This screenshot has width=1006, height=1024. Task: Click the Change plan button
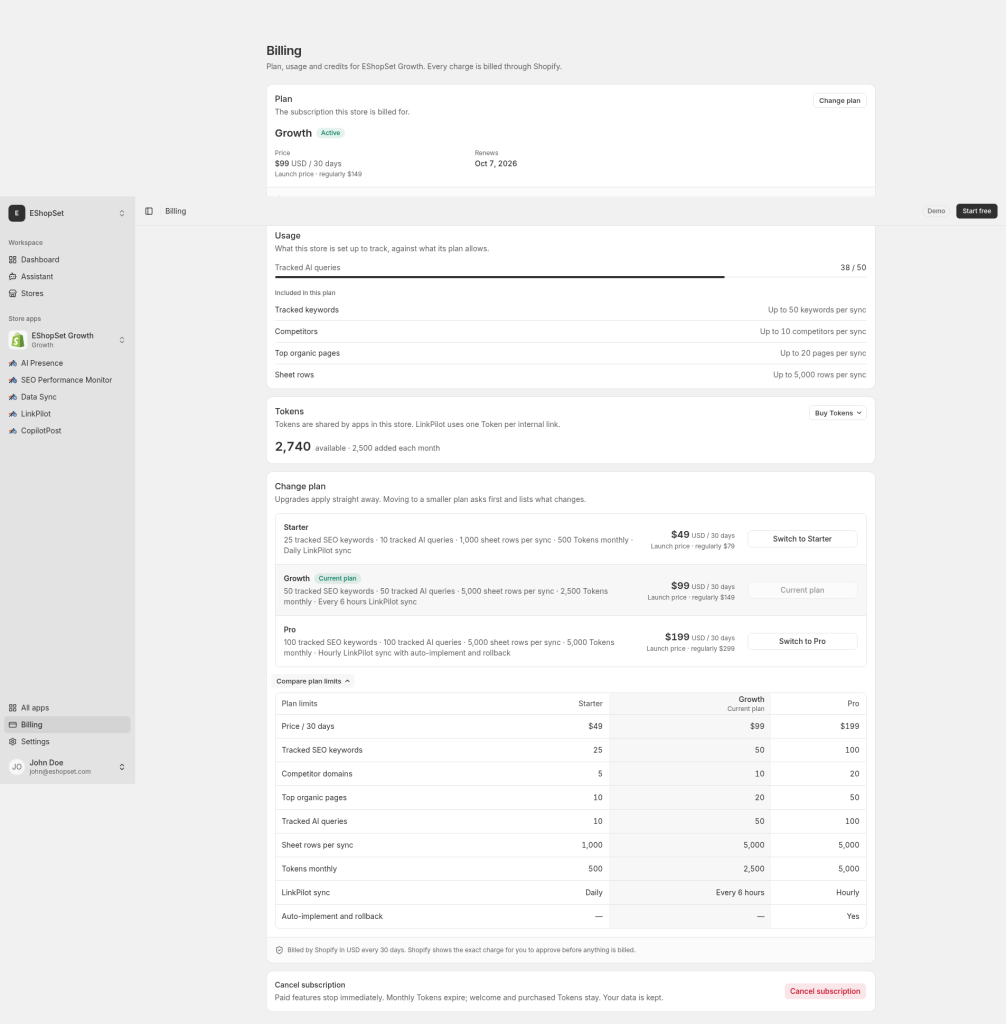tap(839, 101)
